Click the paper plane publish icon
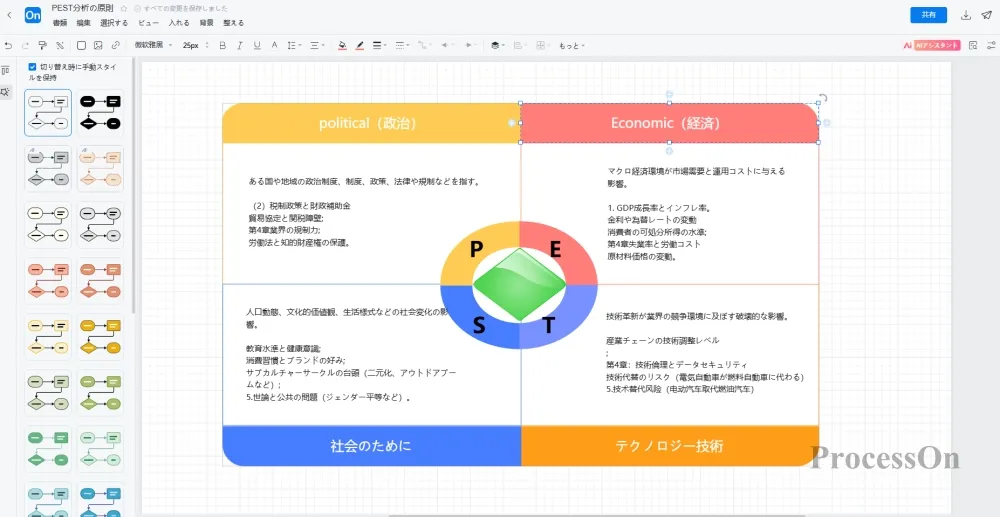Screen dimensions: 1000x517 (x=986, y=15)
